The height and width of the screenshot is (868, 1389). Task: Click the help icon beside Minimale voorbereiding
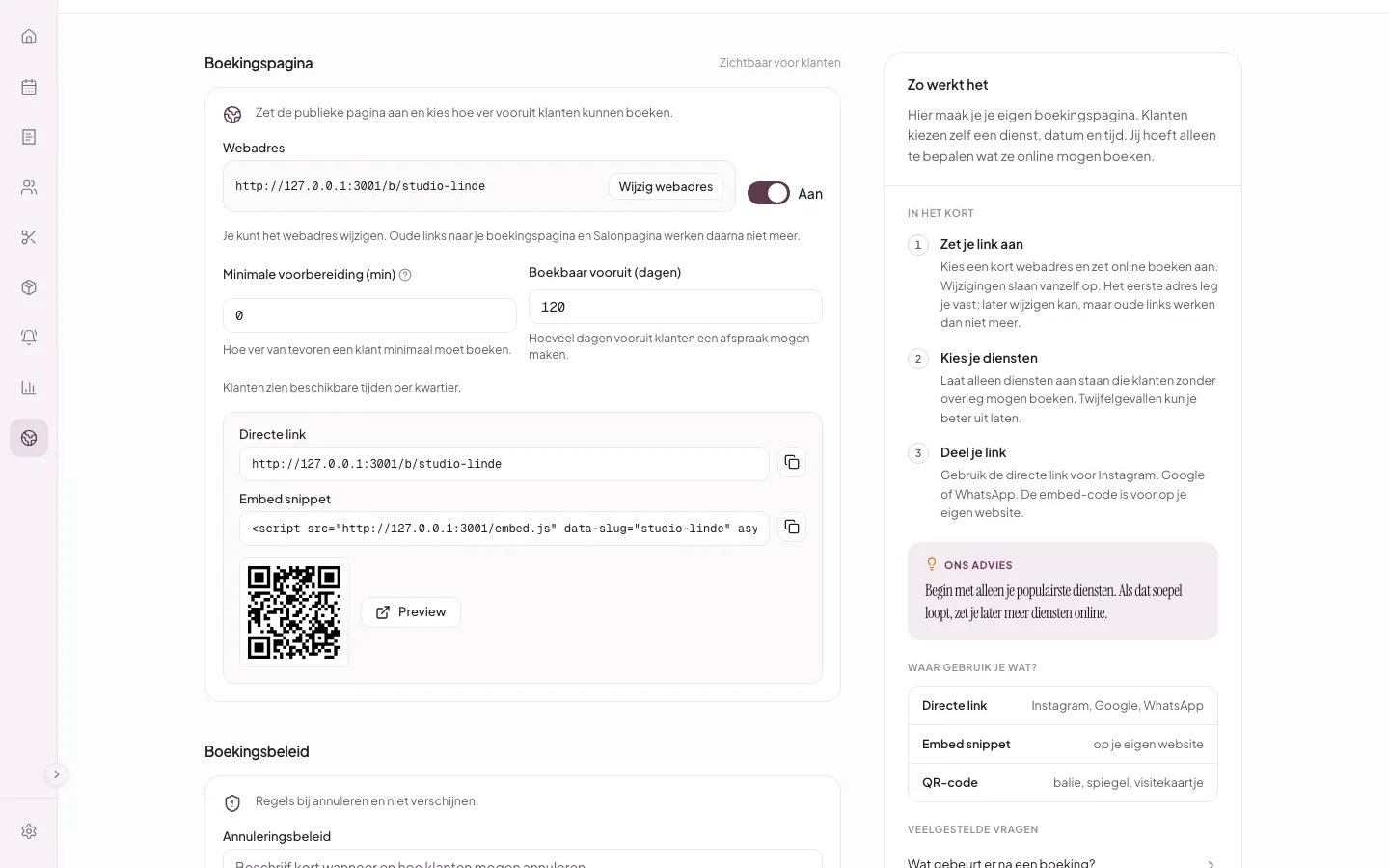405,275
